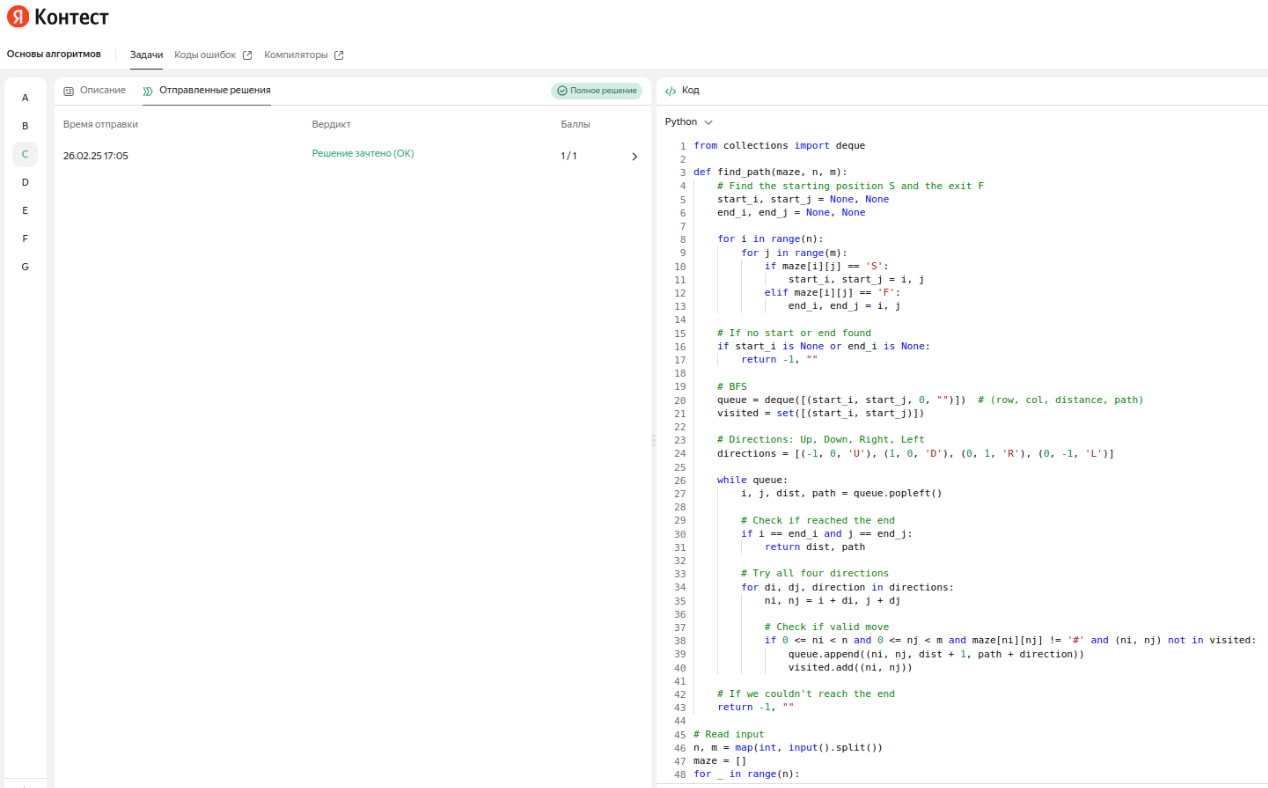This screenshot has height=788, width=1268.
Task: Click the Yandex Контест logo
Action: tap(58, 17)
